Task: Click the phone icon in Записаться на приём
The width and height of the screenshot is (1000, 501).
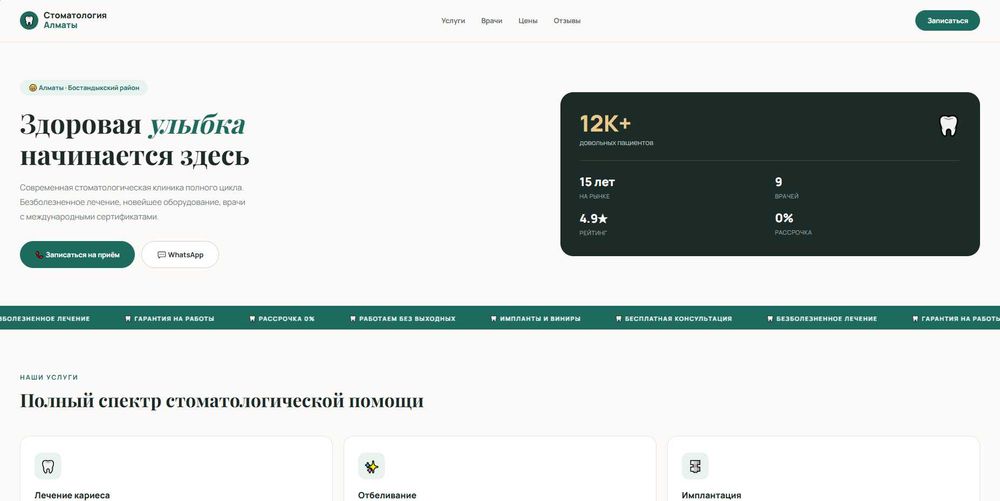Action: click(x=39, y=255)
